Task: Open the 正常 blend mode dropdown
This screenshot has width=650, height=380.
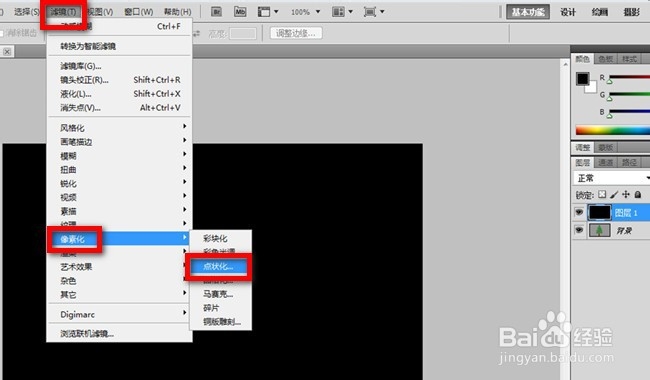Action: click(x=611, y=178)
